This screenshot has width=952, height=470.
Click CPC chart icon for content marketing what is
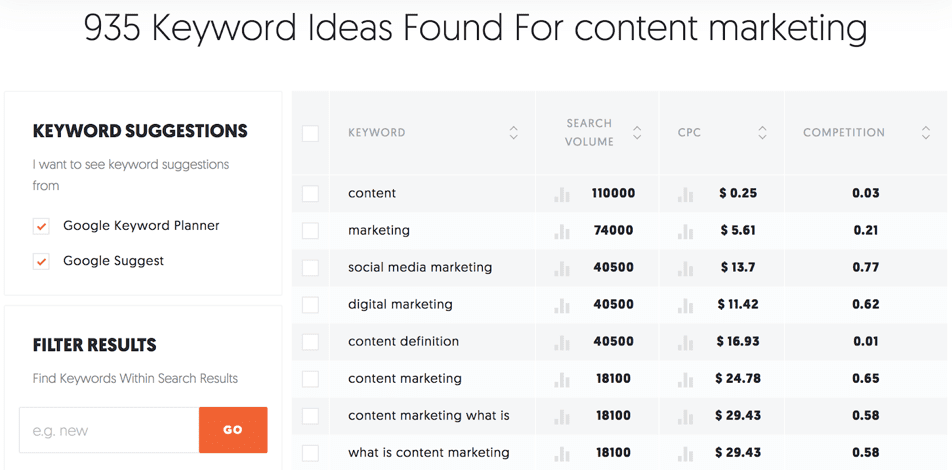686,417
